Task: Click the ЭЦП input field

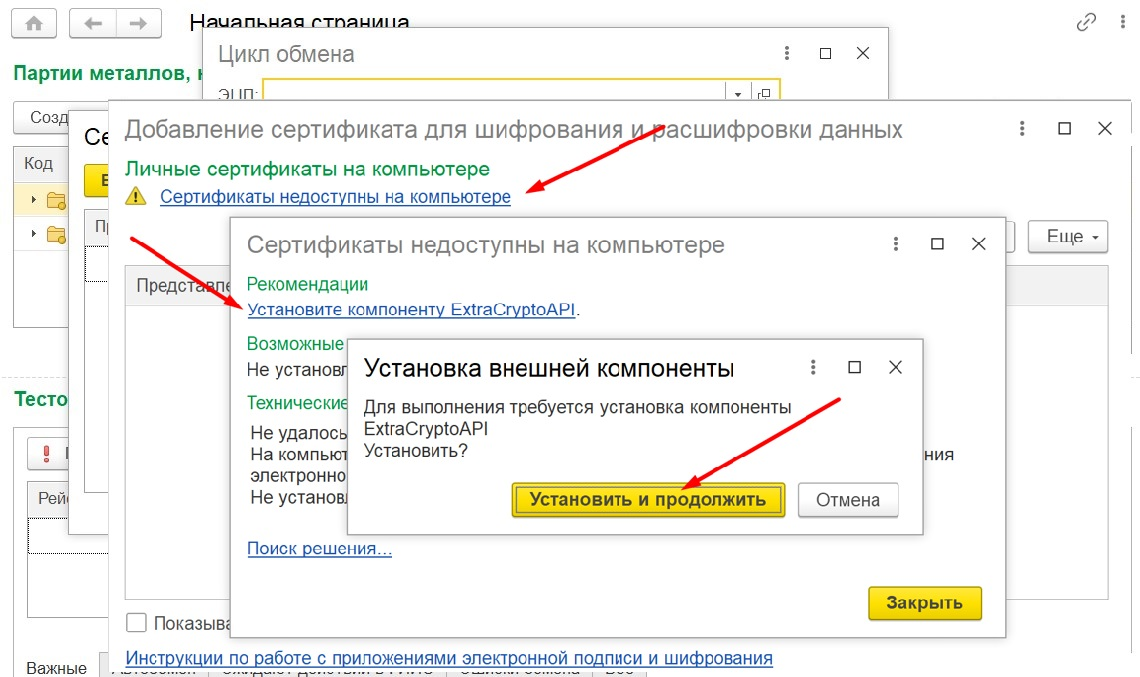Action: (494, 92)
